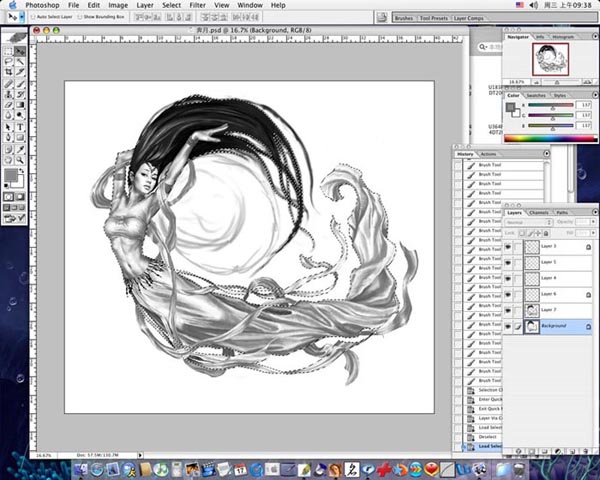This screenshot has height=480, width=600.
Task: Switch to the Channels tab
Action: [539, 212]
